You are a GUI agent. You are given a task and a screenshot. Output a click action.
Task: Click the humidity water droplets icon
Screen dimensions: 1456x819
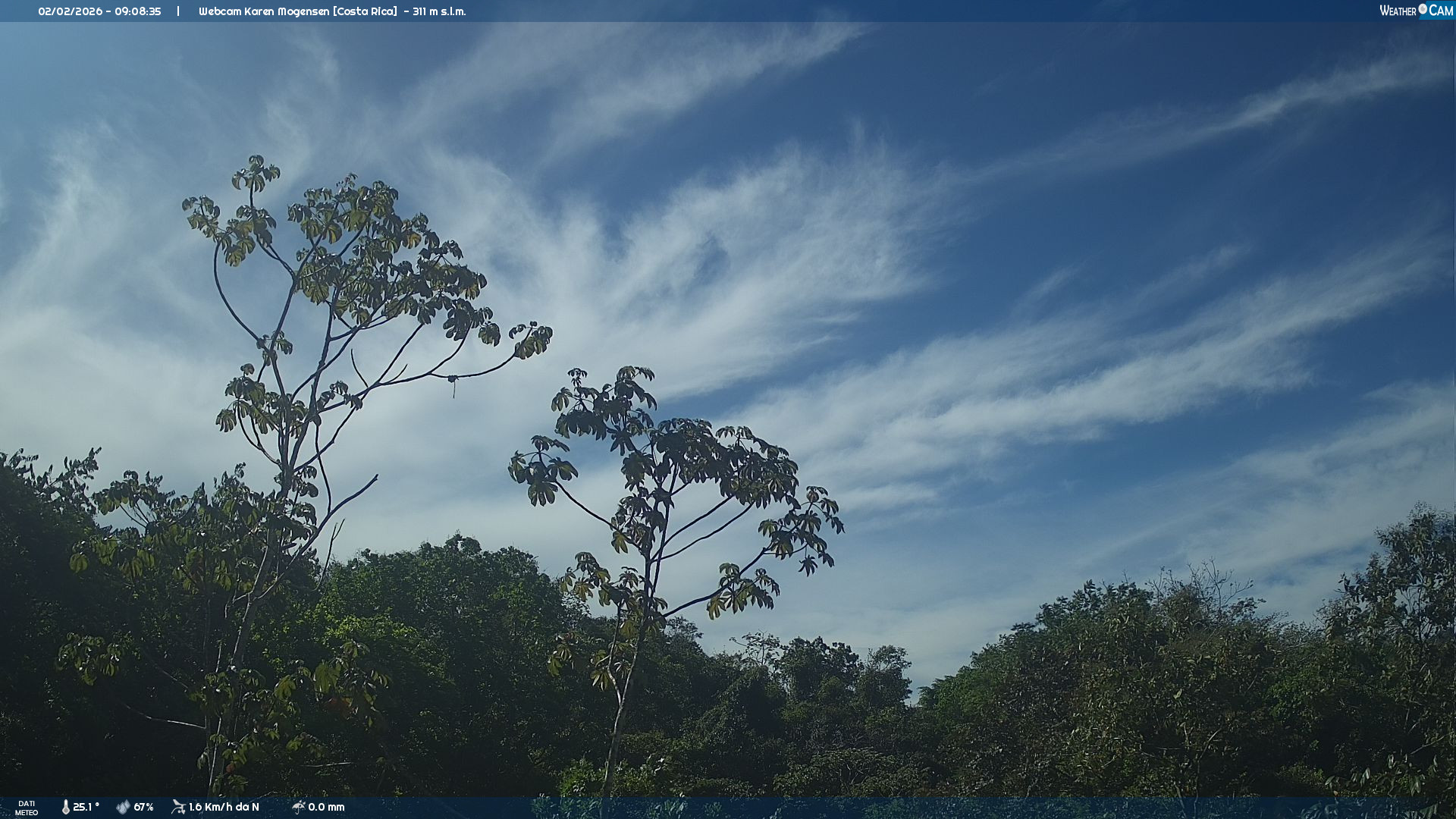pyautogui.click(x=123, y=807)
